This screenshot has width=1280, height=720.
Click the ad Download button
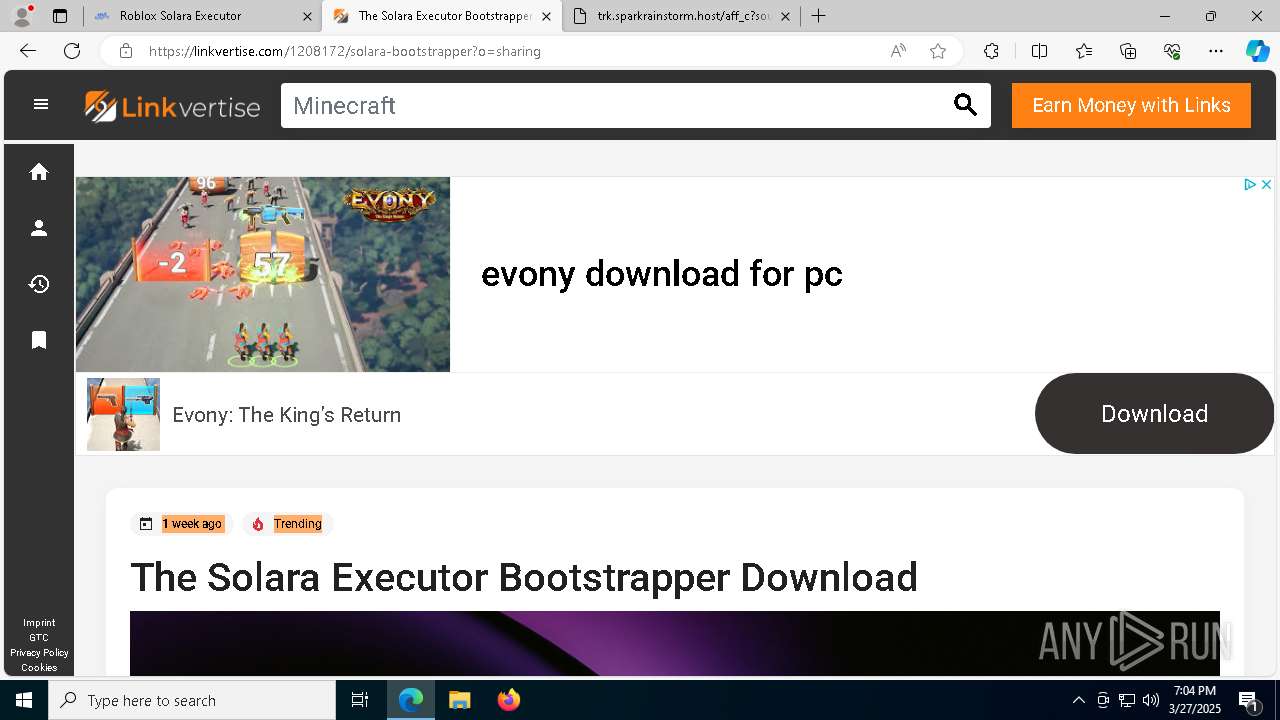(1154, 414)
